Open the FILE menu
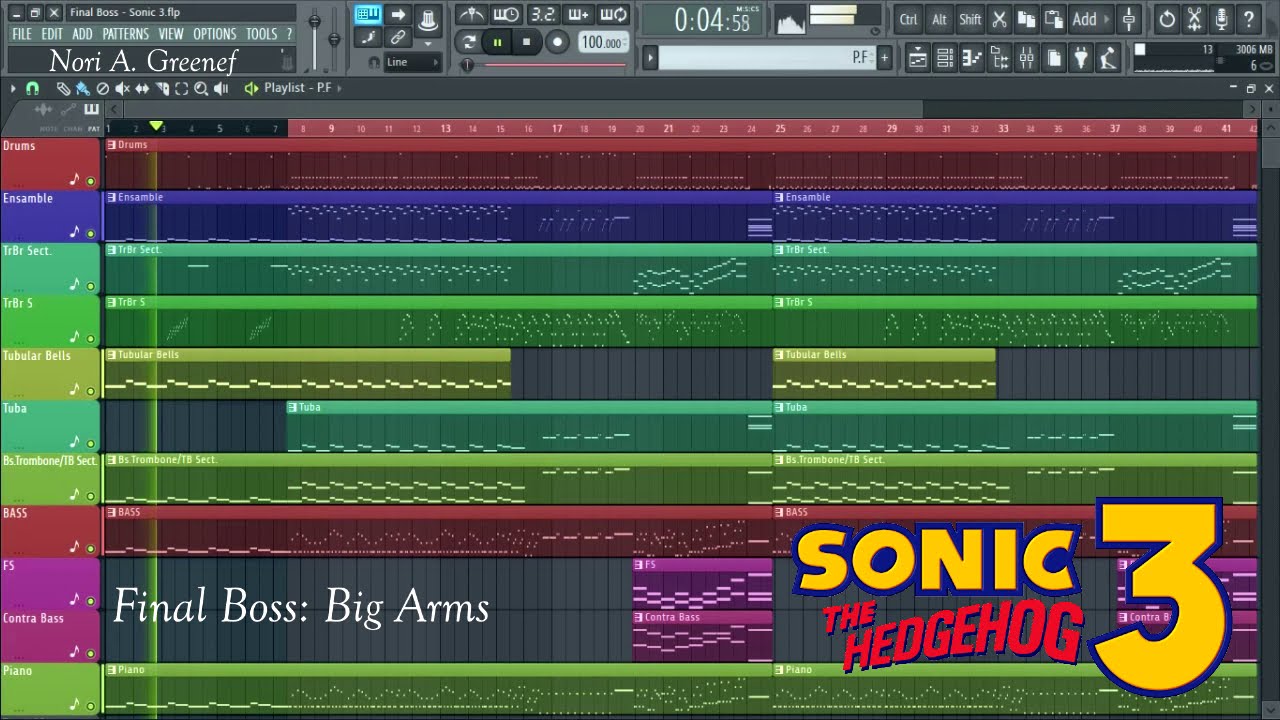 point(21,34)
